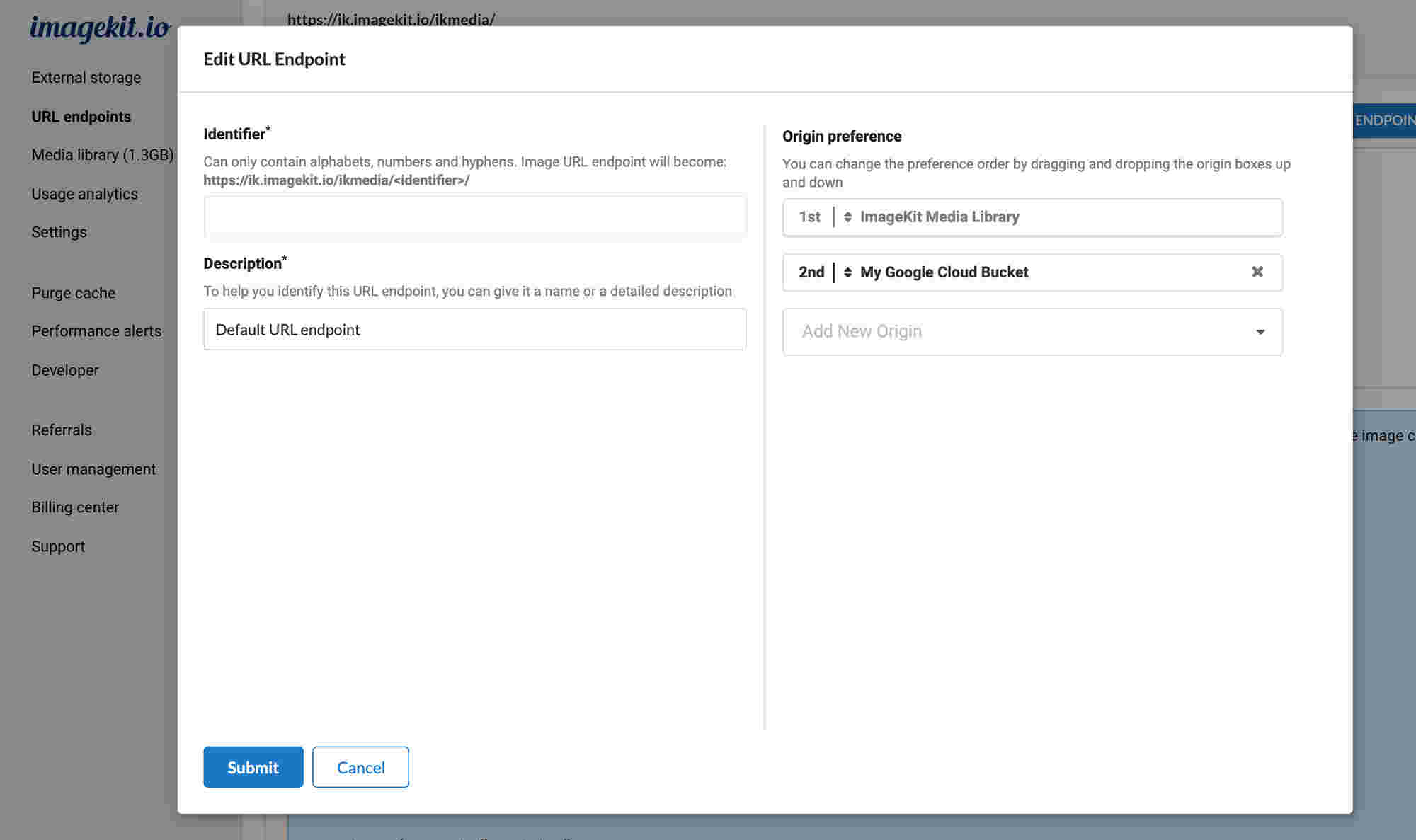Click the Default URL endpoint description field
Screen dimensions: 1416x840
click(x=474, y=329)
